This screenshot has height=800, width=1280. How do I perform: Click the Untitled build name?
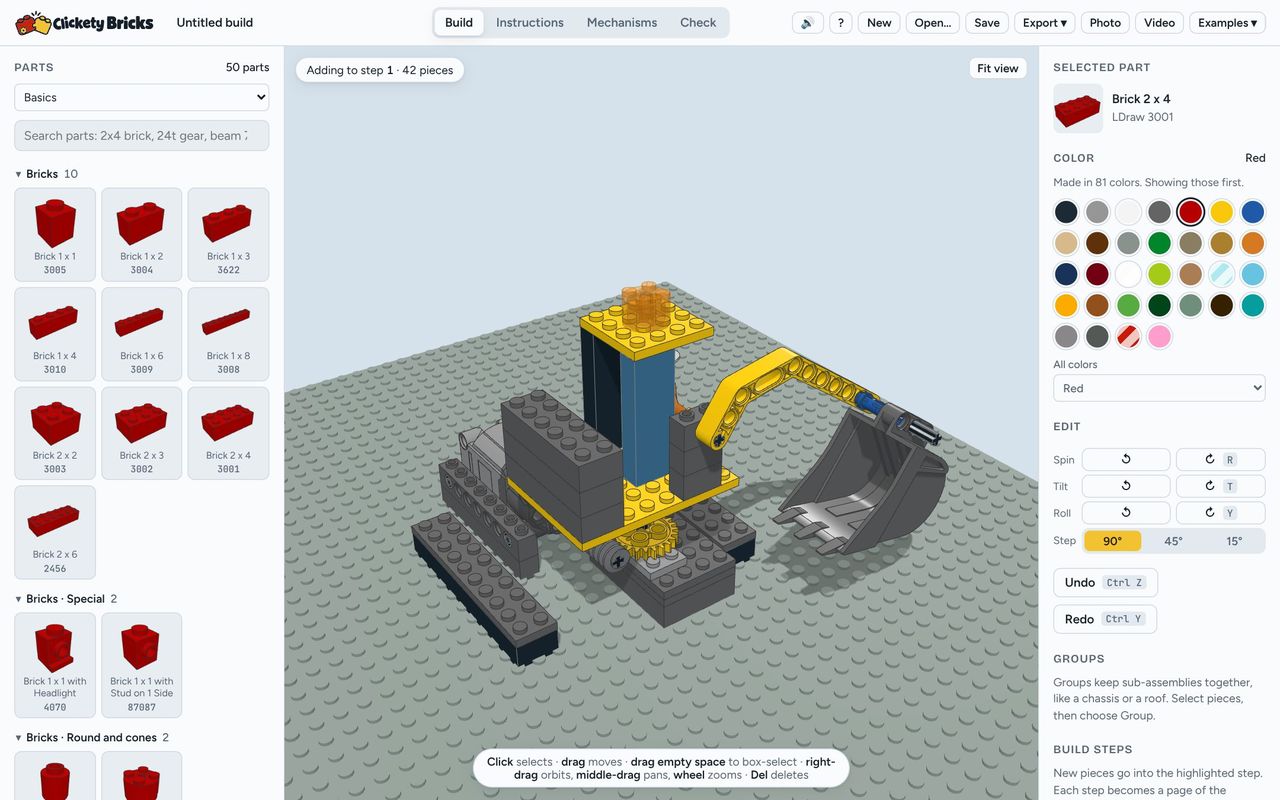pyautogui.click(x=214, y=22)
